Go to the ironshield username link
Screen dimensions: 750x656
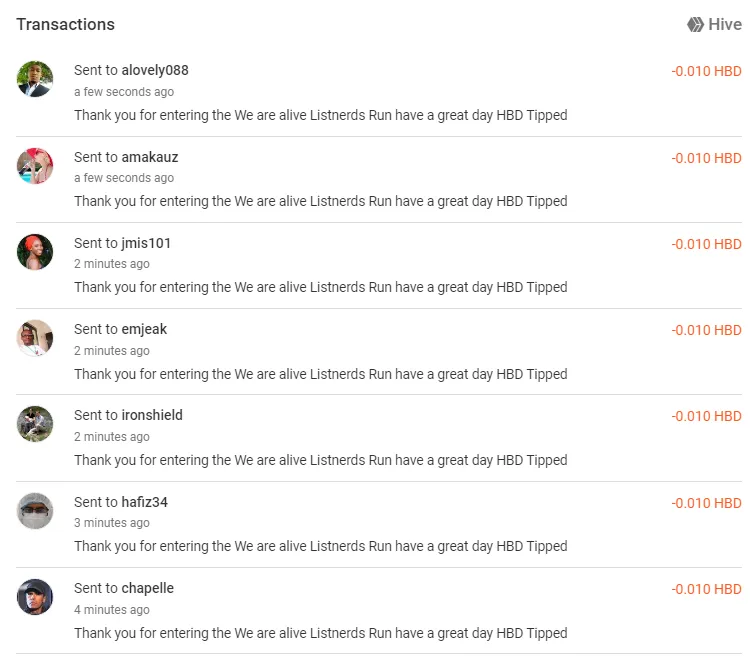tap(152, 415)
